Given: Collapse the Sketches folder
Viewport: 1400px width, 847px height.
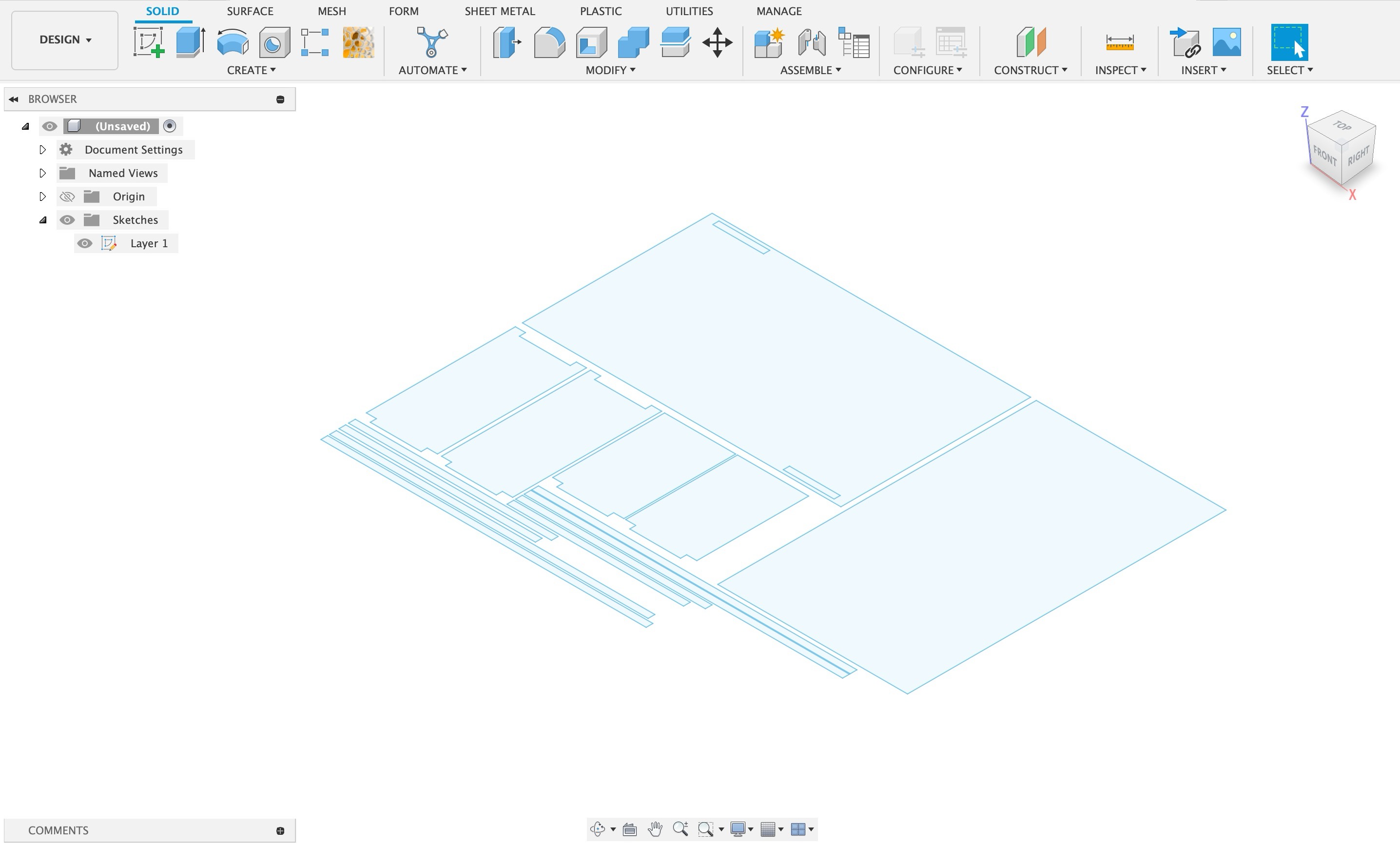Looking at the screenshot, I should 42,220.
